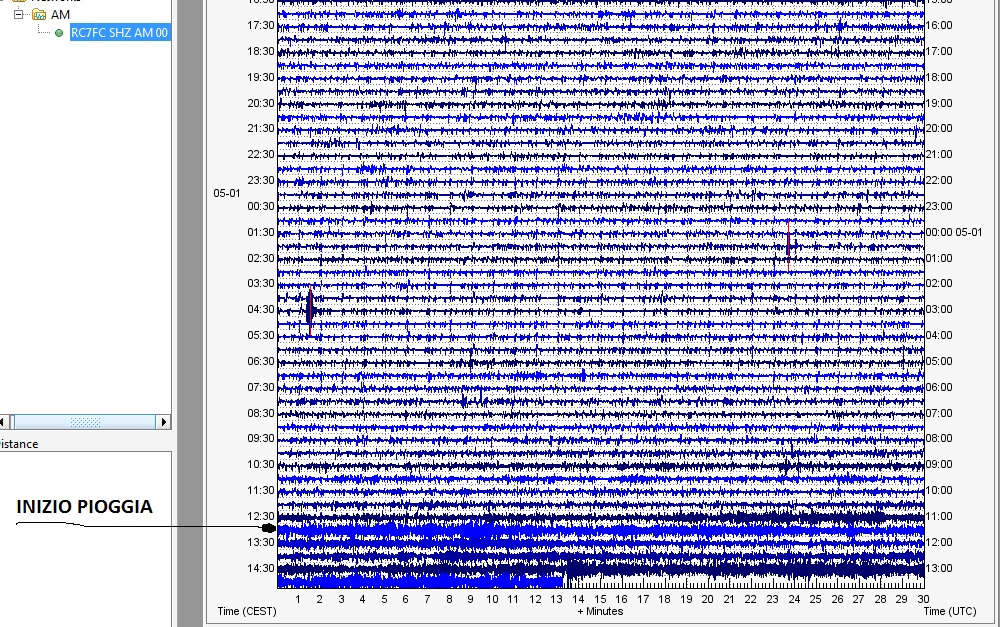
Task: Click the 17:30 CEST time label
Action: (261, 26)
